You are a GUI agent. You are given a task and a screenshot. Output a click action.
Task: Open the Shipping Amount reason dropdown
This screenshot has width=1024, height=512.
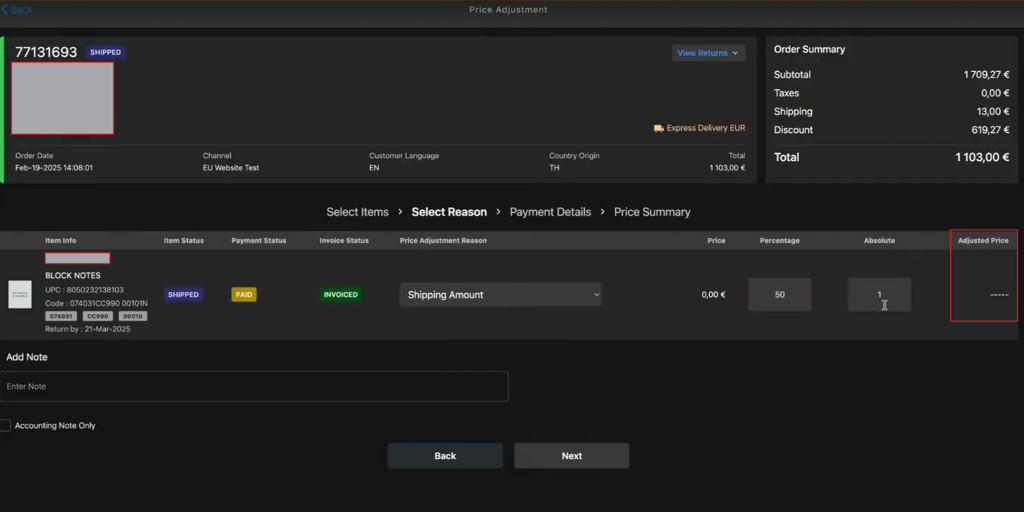(x=500, y=295)
